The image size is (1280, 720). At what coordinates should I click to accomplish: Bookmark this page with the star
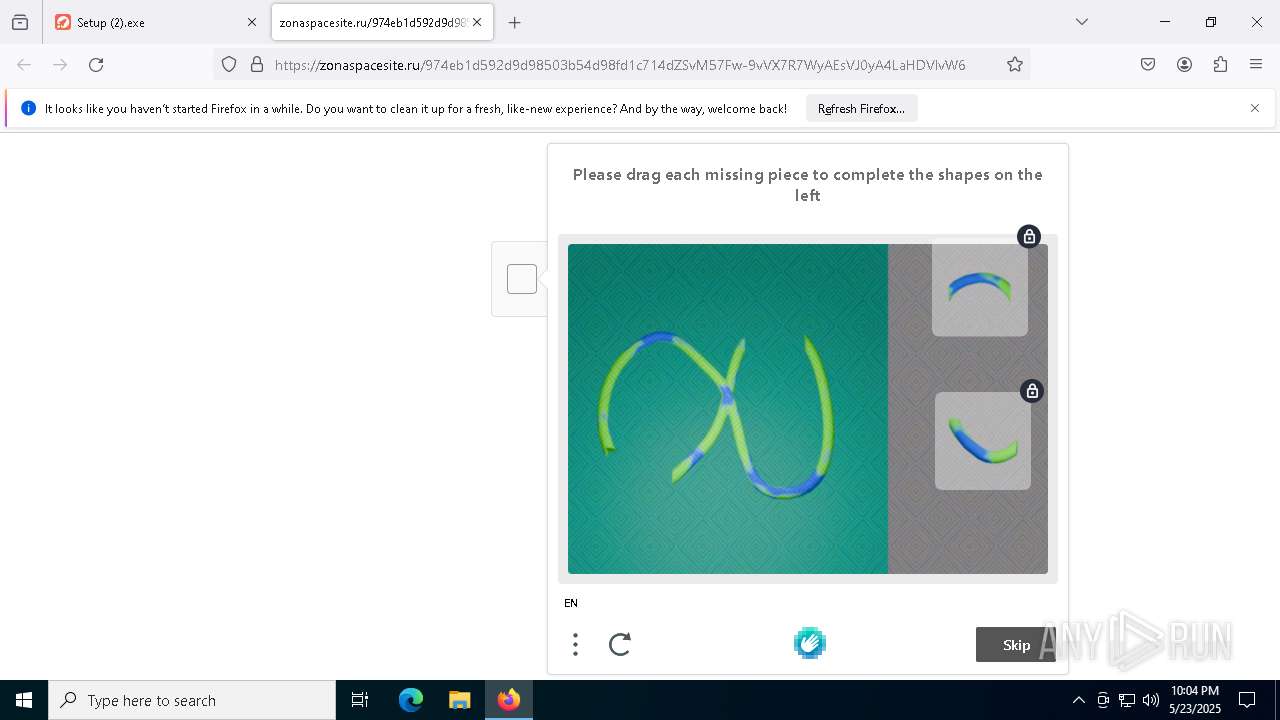click(x=1015, y=65)
